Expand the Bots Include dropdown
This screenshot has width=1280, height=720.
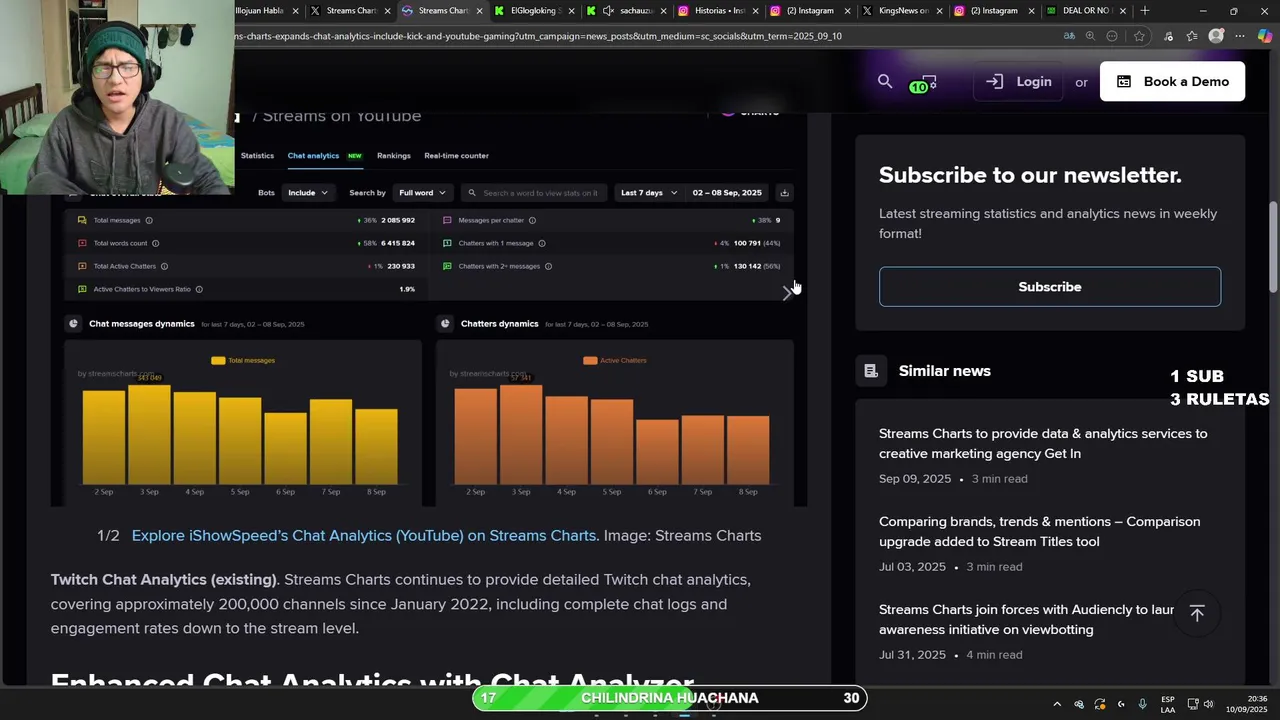click(x=308, y=193)
